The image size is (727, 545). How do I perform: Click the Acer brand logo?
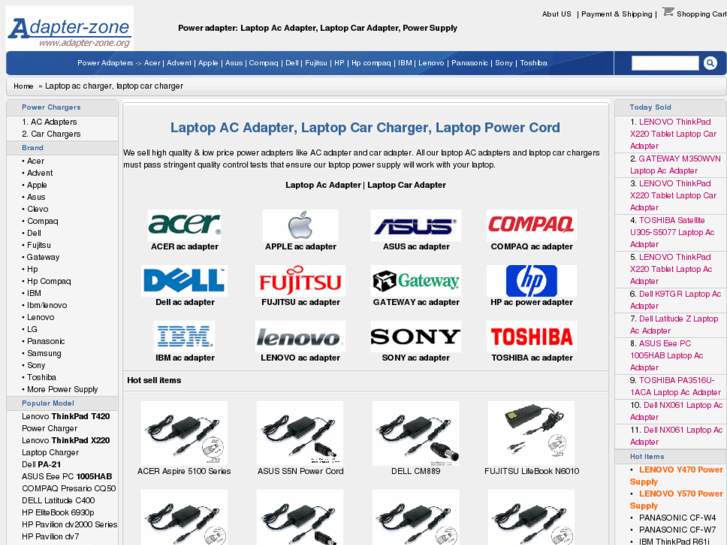click(184, 225)
